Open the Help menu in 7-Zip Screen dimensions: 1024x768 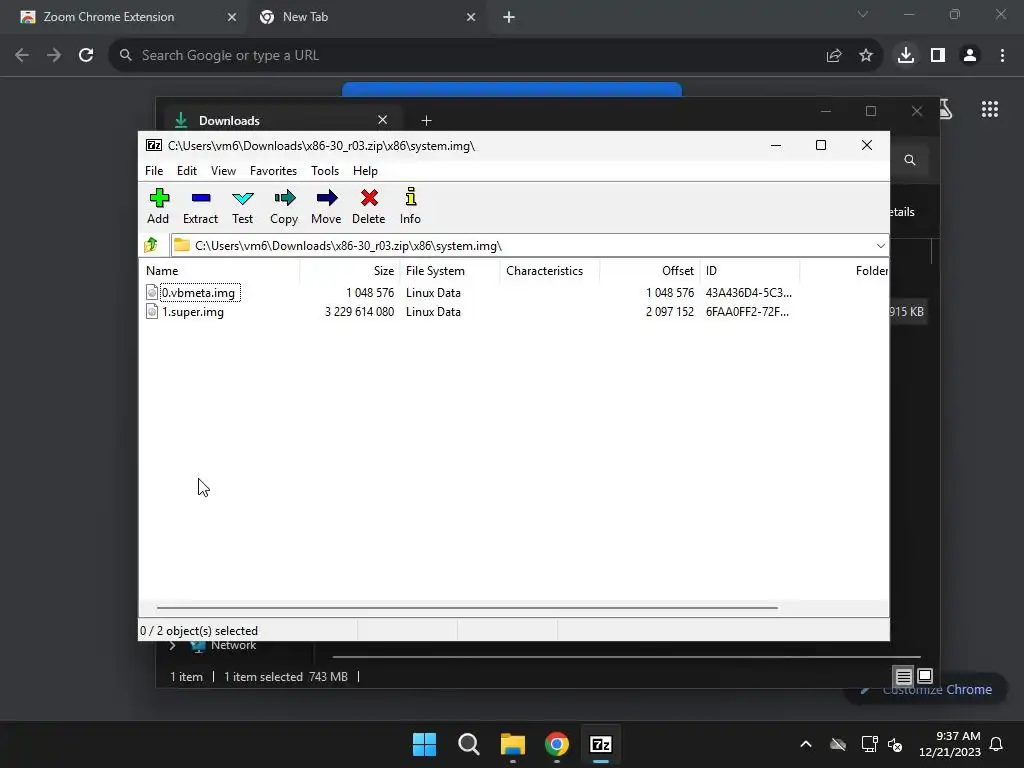(365, 170)
